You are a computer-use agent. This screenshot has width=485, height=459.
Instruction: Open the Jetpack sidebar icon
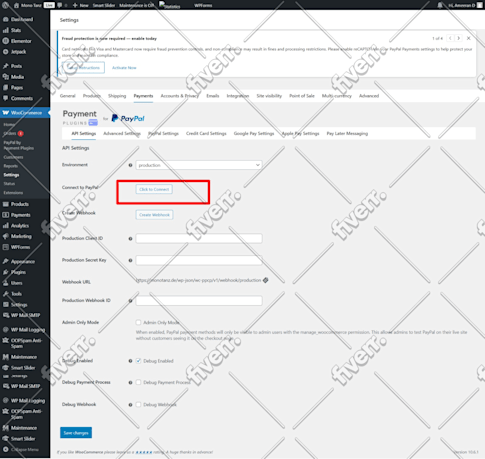pos(6,52)
